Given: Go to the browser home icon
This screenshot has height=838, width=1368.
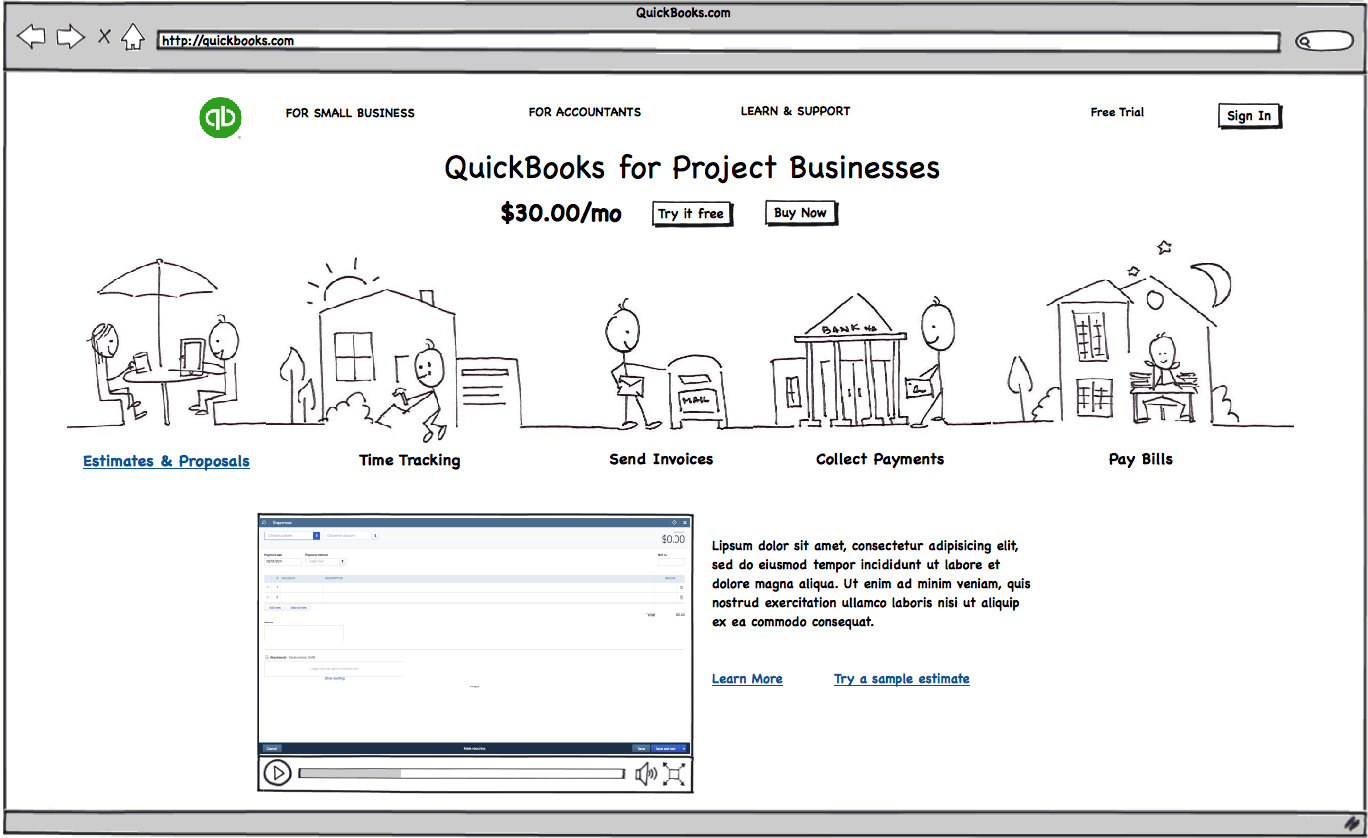Looking at the screenshot, I should (x=133, y=37).
